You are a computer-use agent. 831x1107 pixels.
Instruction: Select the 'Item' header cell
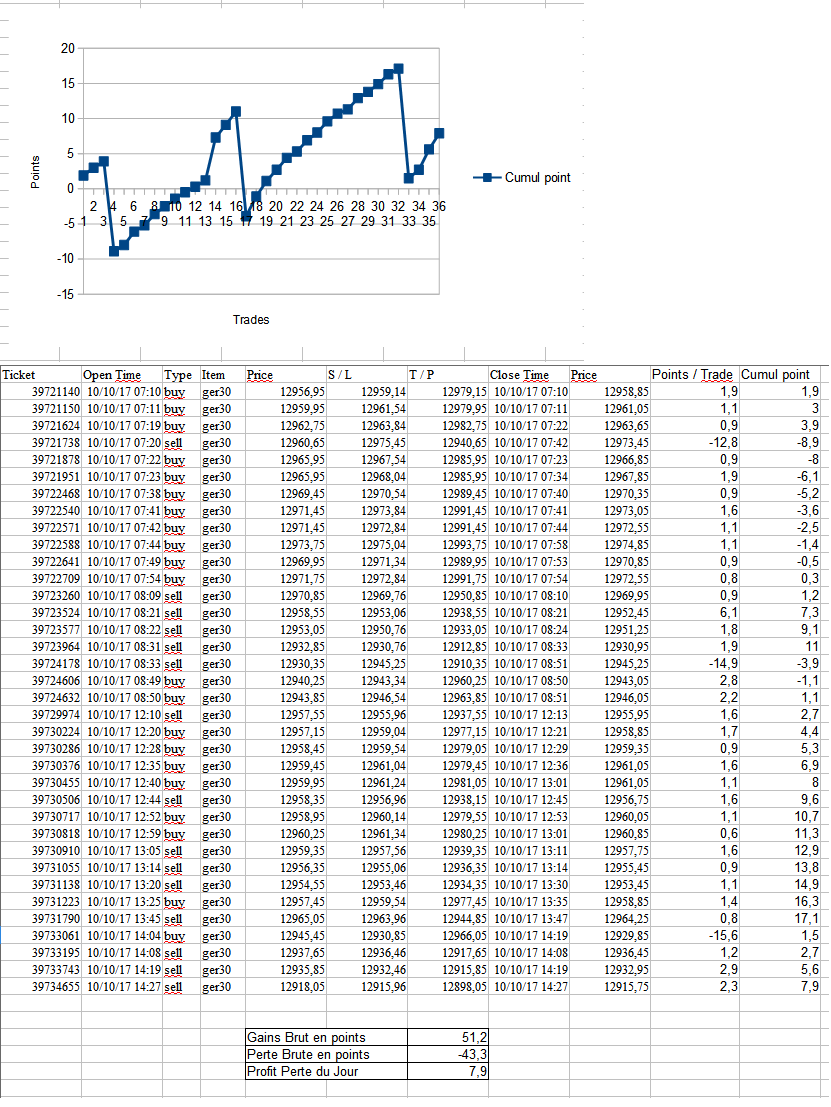pos(222,375)
